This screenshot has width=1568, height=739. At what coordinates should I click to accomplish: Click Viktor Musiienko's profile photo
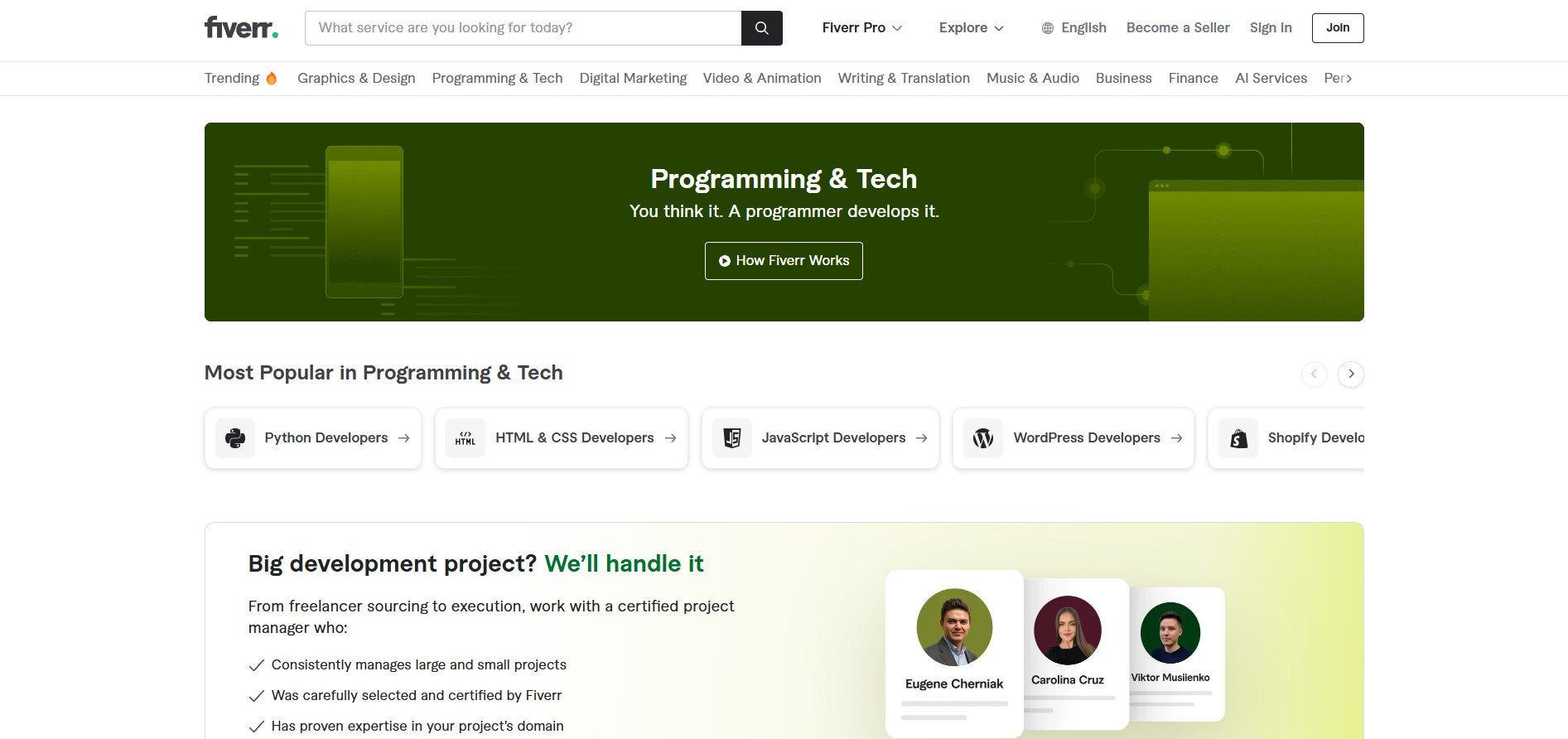pos(1170,633)
